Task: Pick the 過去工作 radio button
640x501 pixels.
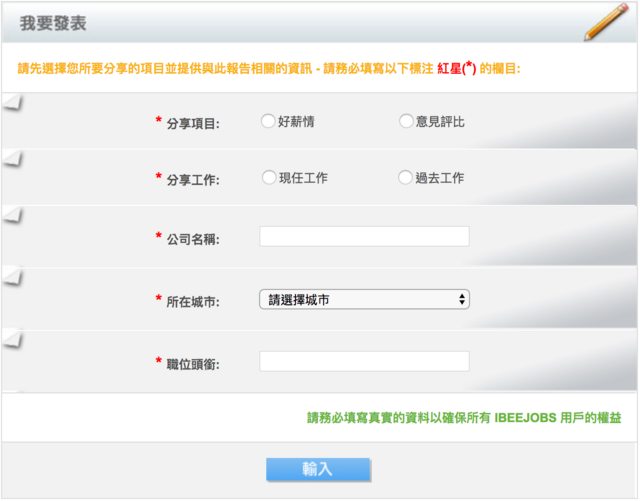Action: point(406,178)
